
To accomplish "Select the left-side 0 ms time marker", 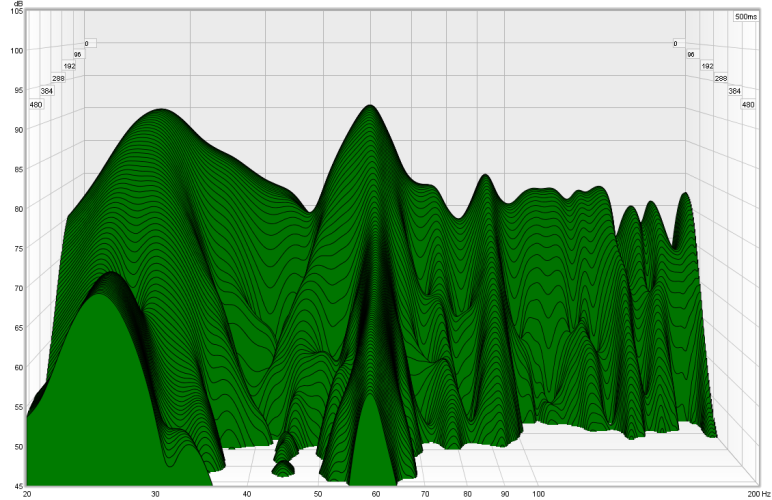I will [x=86, y=43].
